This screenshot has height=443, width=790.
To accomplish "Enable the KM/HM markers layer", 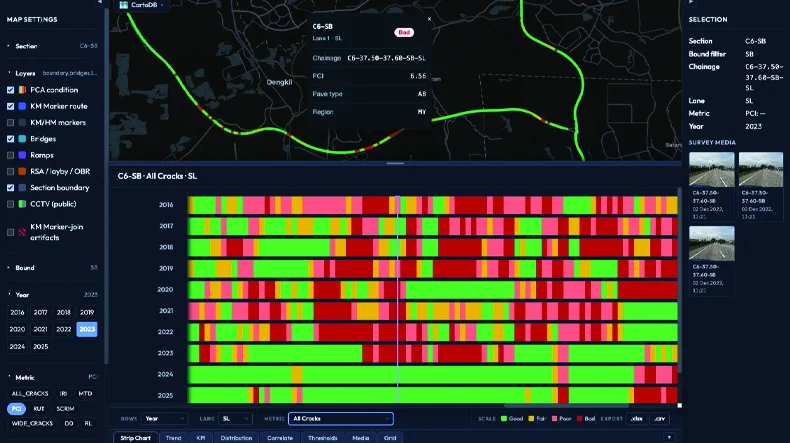I will click(x=11, y=122).
